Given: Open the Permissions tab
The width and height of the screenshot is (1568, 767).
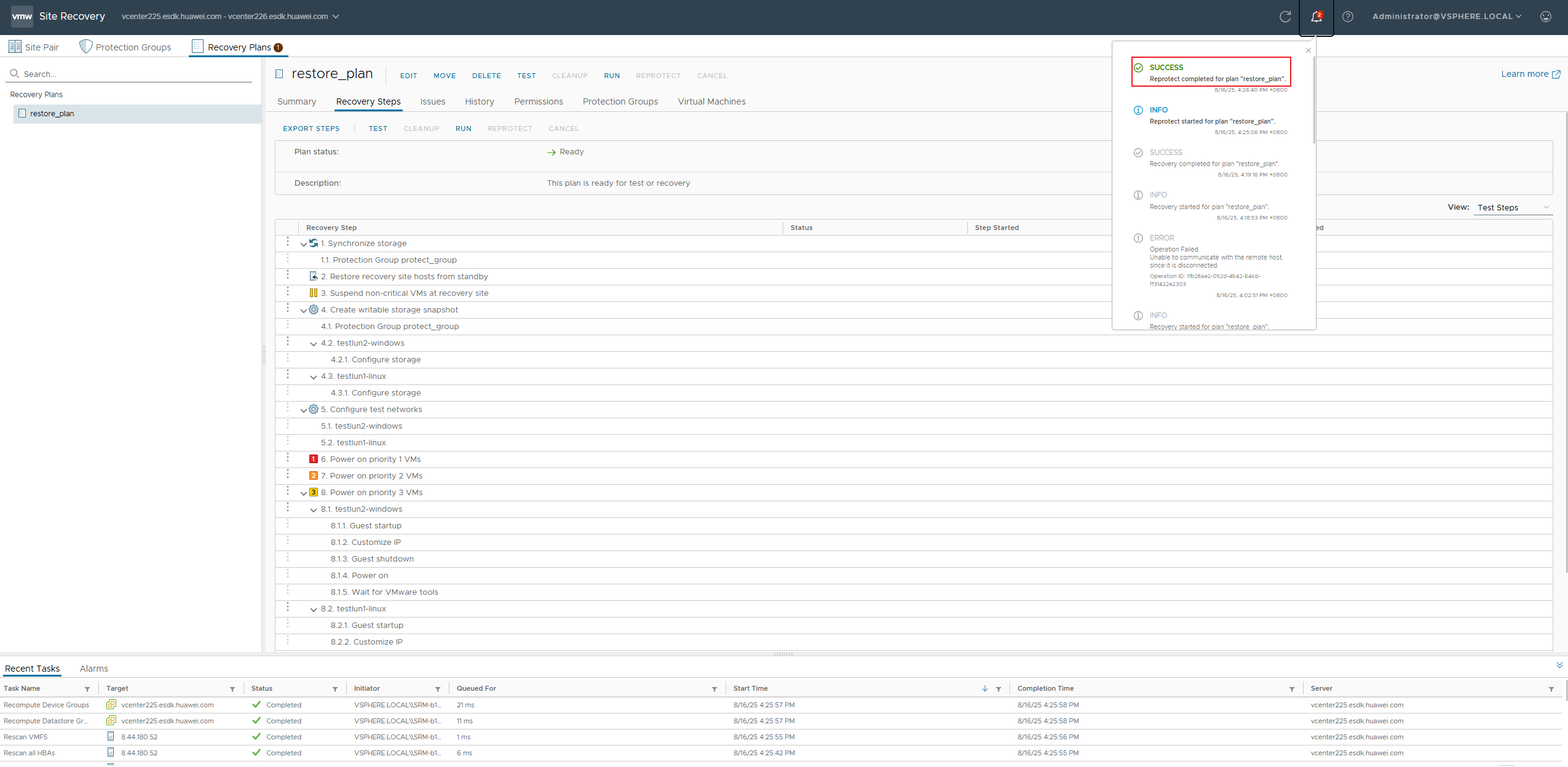Looking at the screenshot, I should pyautogui.click(x=539, y=101).
